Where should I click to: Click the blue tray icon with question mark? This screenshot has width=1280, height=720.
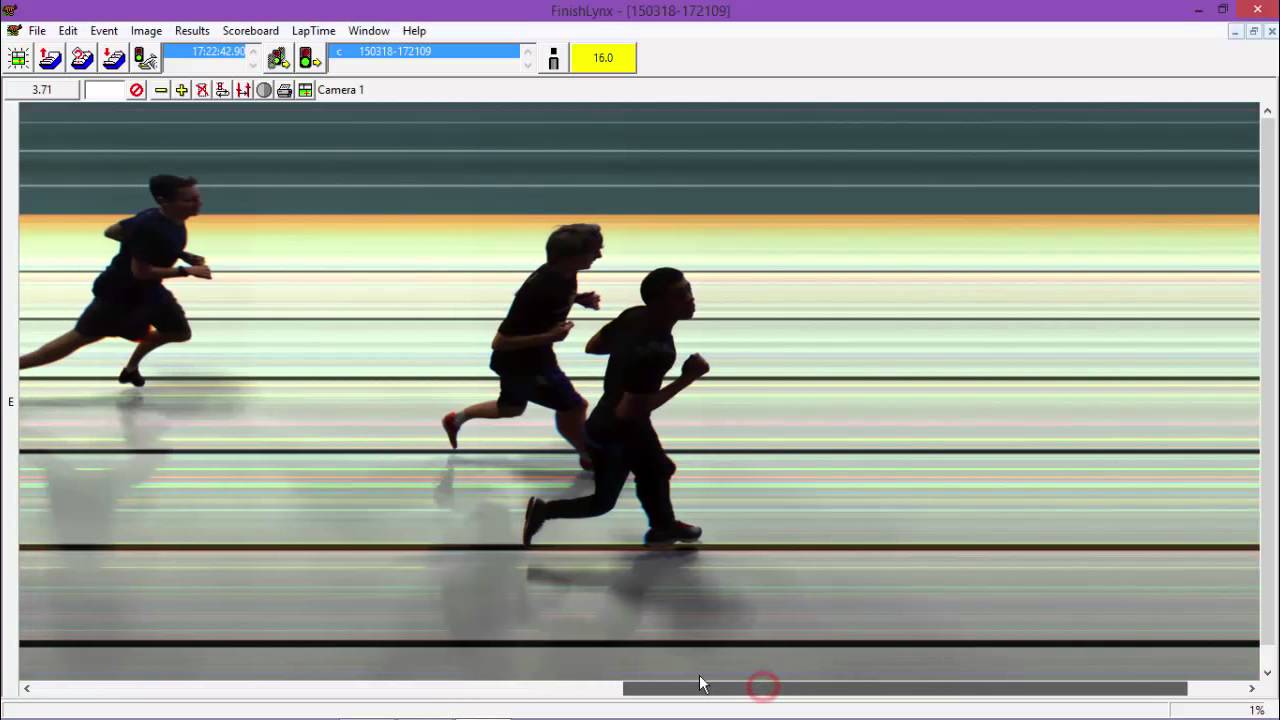click(82, 59)
